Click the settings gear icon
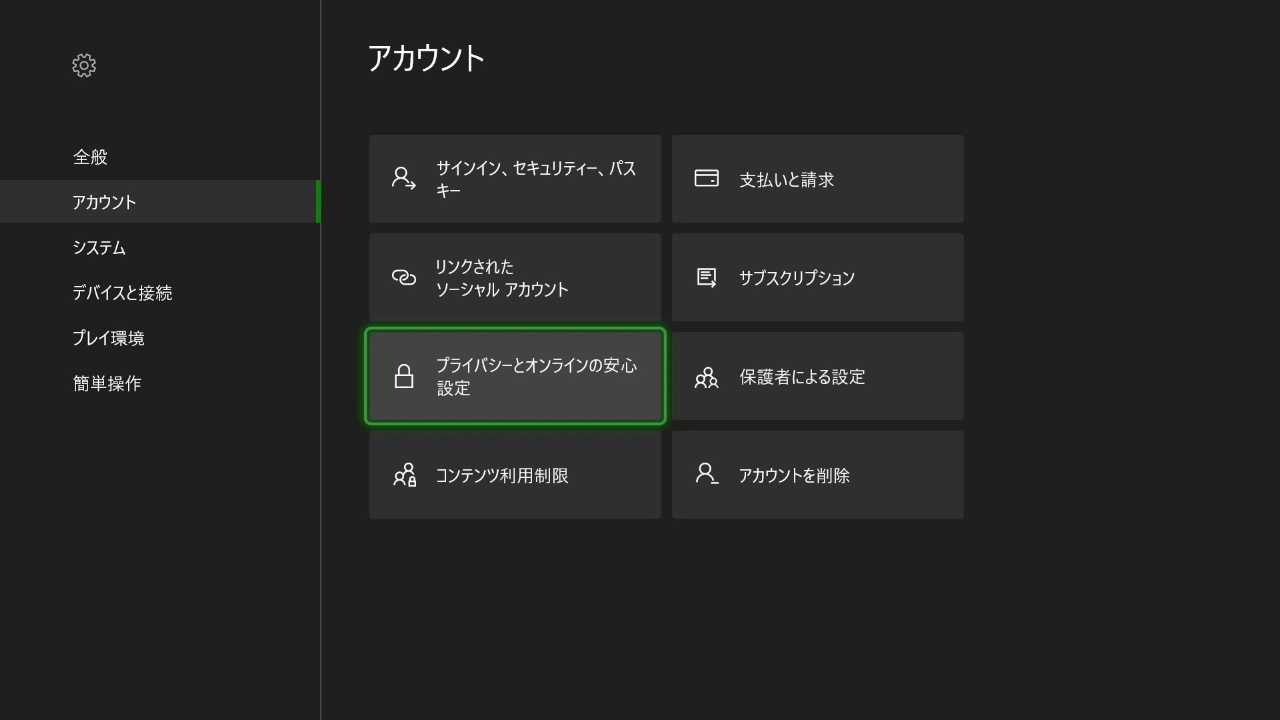1280x720 pixels. [x=84, y=66]
